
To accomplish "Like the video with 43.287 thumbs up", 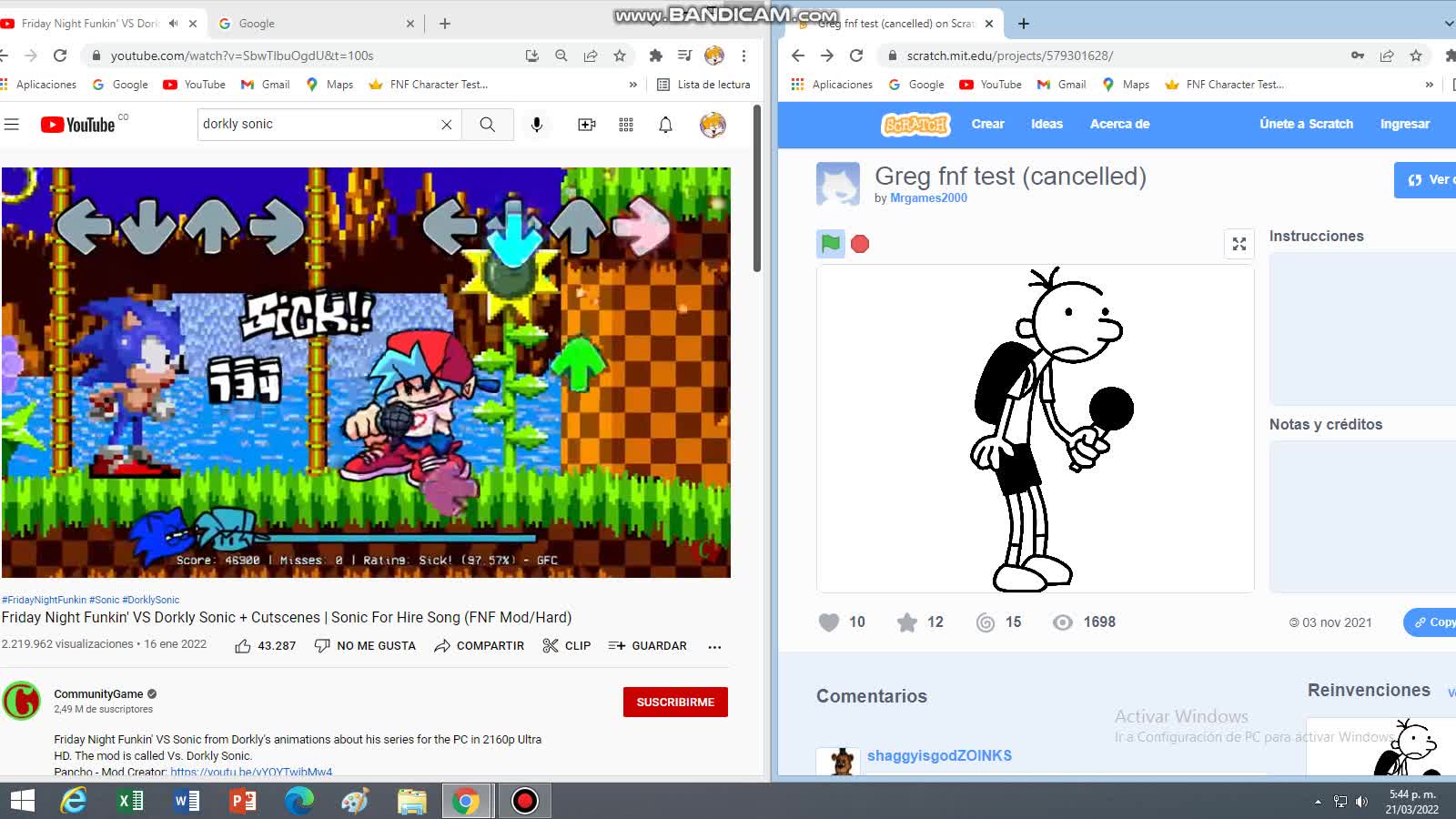I will pos(265,646).
